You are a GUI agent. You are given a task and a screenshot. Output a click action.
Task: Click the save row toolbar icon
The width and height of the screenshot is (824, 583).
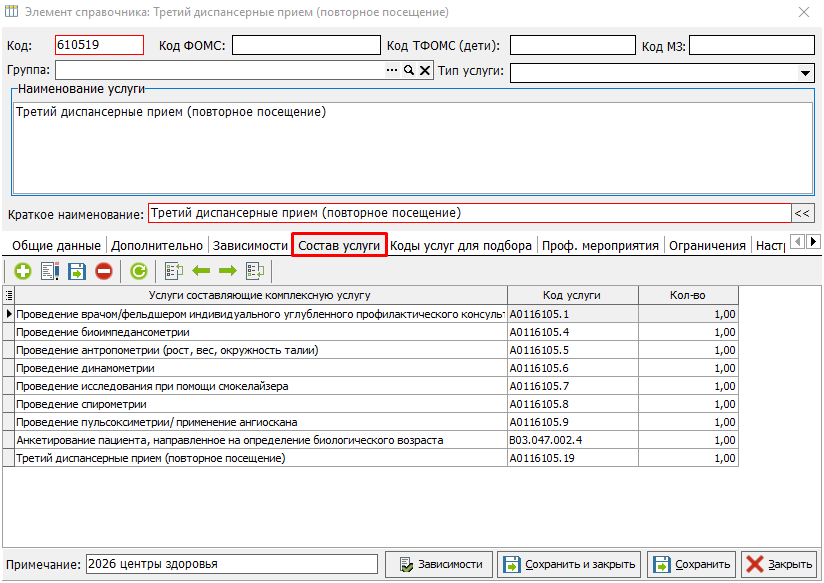click(77, 270)
